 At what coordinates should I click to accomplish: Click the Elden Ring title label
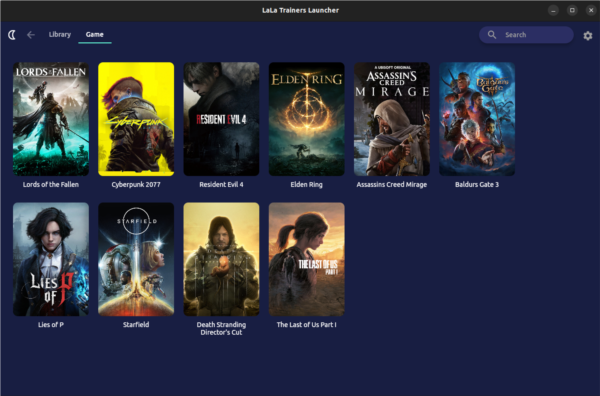coord(307,184)
